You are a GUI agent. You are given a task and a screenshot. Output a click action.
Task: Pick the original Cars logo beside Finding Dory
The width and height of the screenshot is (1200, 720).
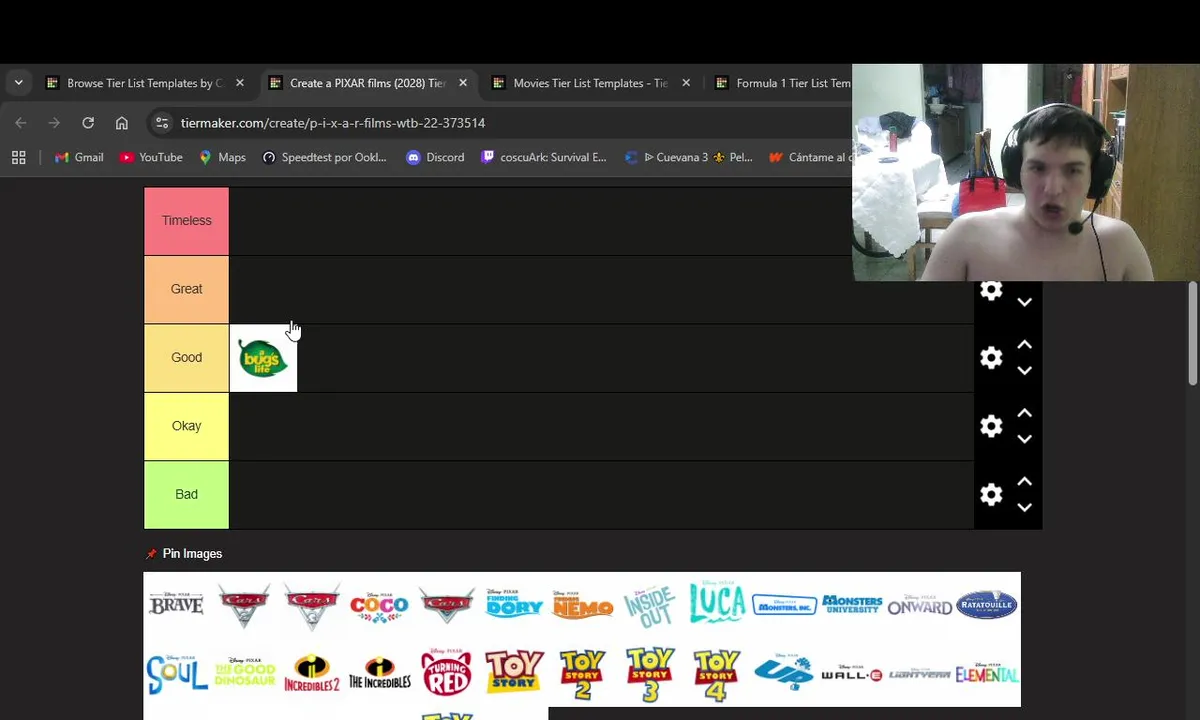click(x=447, y=604)
